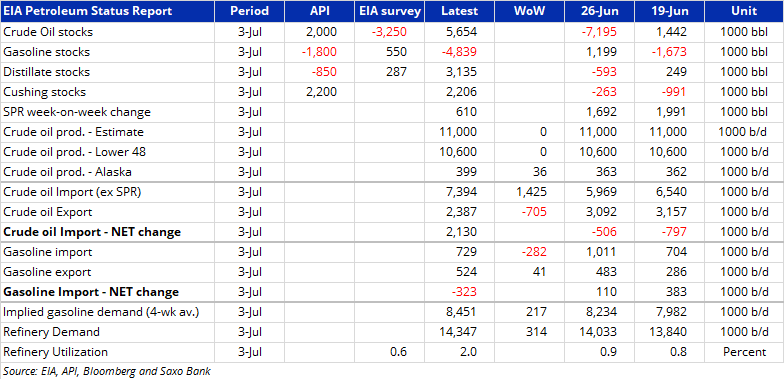Select the Unit column header
This screenshot has height=379, width=784.
coord(744,11)
